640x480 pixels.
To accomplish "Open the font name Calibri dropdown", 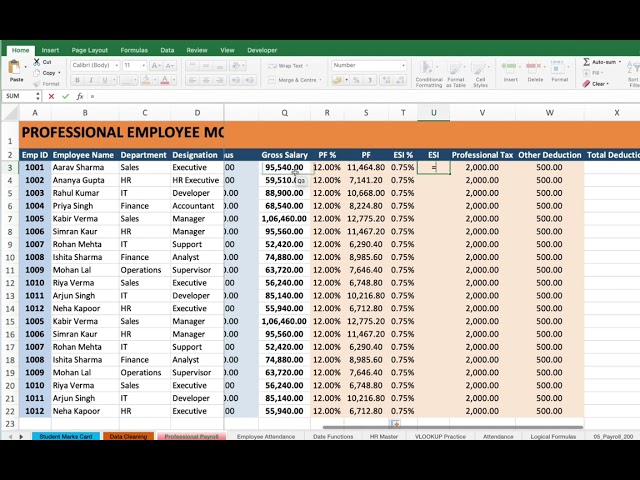I will pyautogui.click(x=117, y=65).
